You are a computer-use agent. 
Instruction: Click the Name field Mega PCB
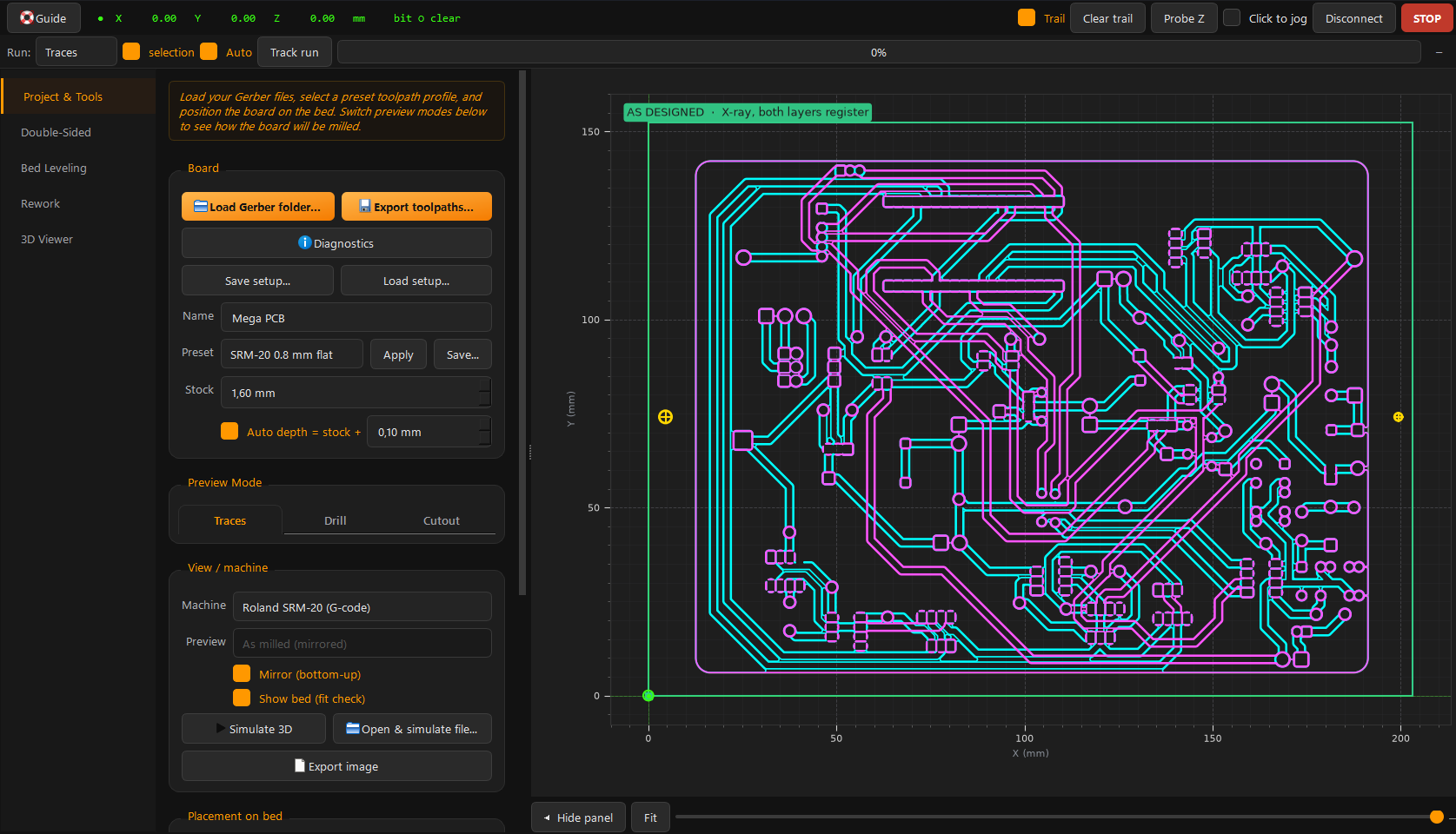356,318
